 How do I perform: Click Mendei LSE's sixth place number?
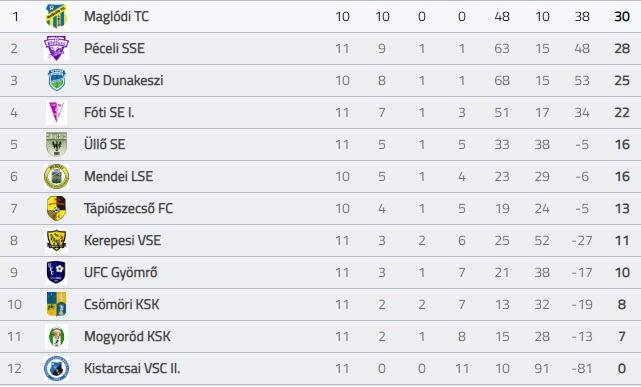(x=14, y=176)
